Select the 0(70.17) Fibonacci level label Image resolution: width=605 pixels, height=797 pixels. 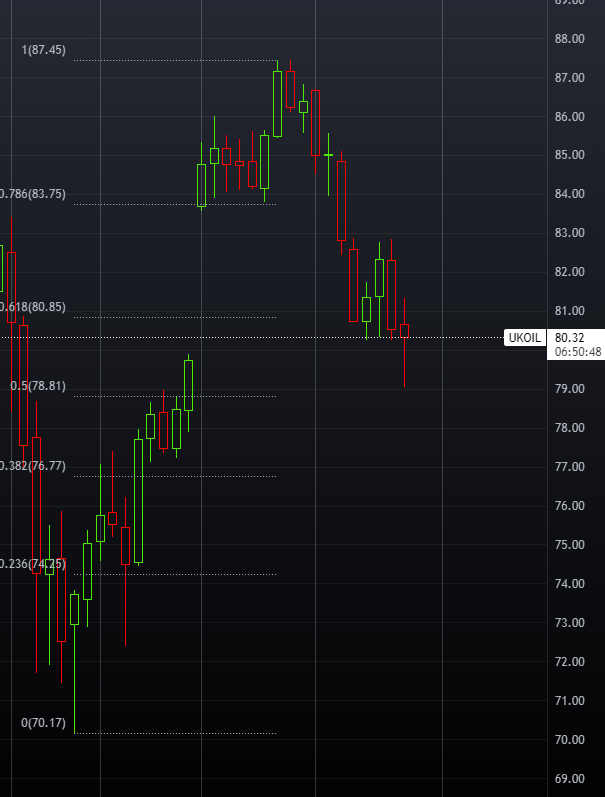pos(43,723)
